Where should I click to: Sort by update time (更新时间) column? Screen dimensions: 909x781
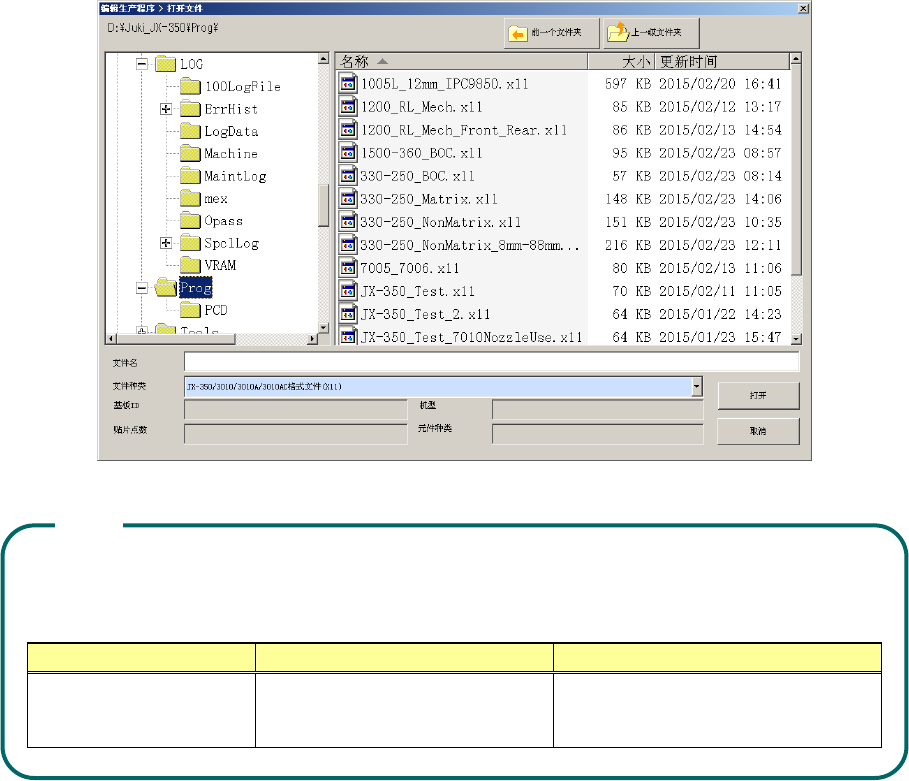[722, 61]
